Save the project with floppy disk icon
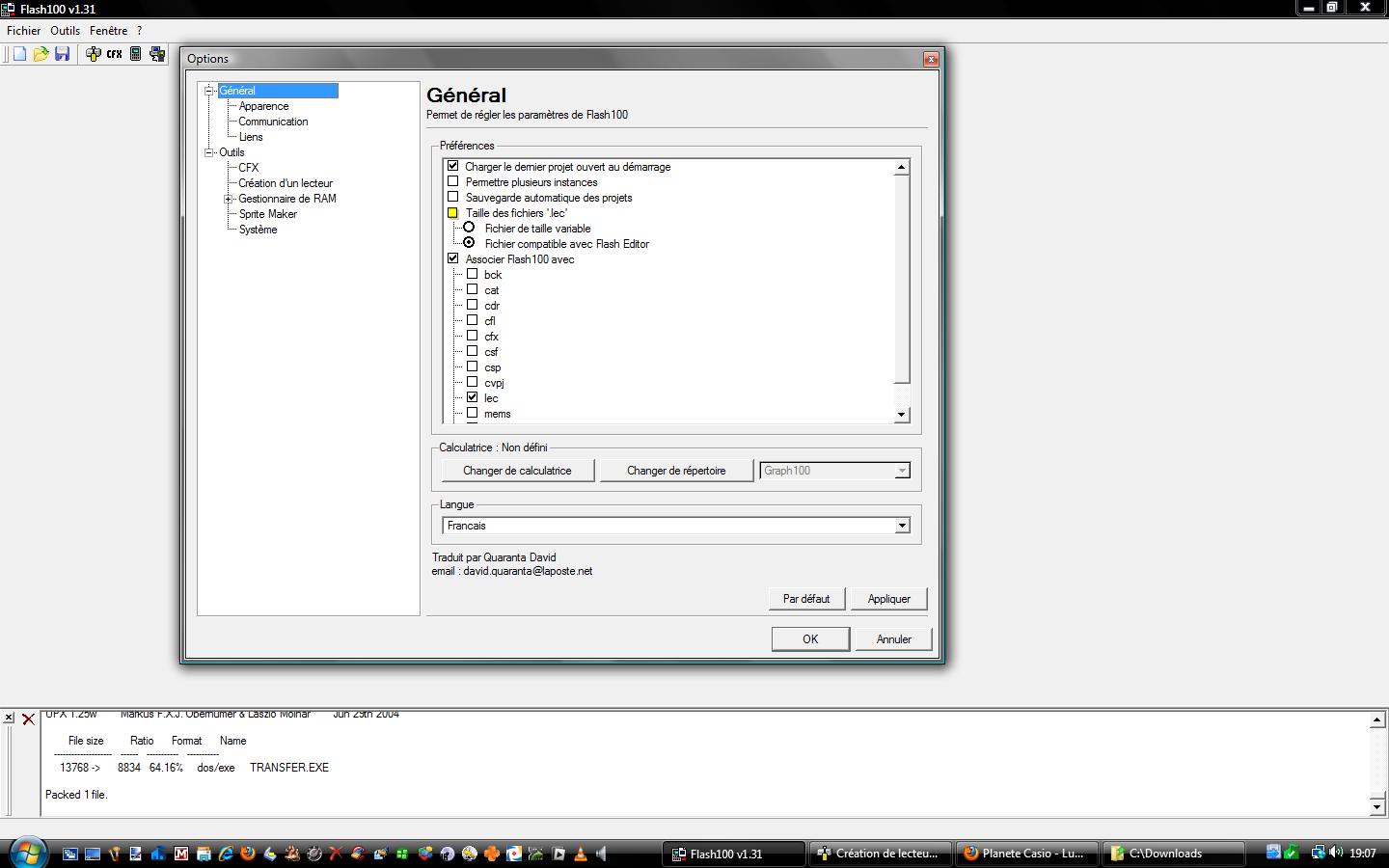Screen dimensions: 1389x868 (x=62, y=54)
